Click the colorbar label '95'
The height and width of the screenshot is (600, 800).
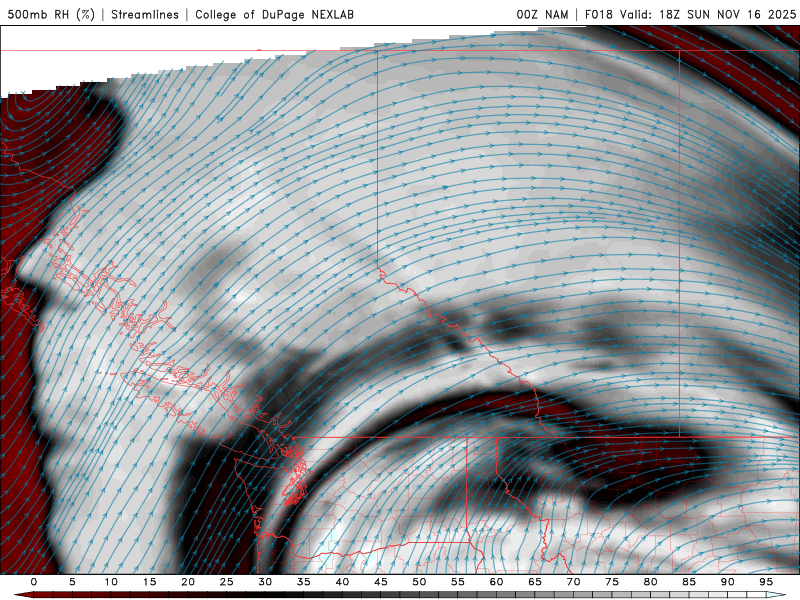tap(765, 582)
